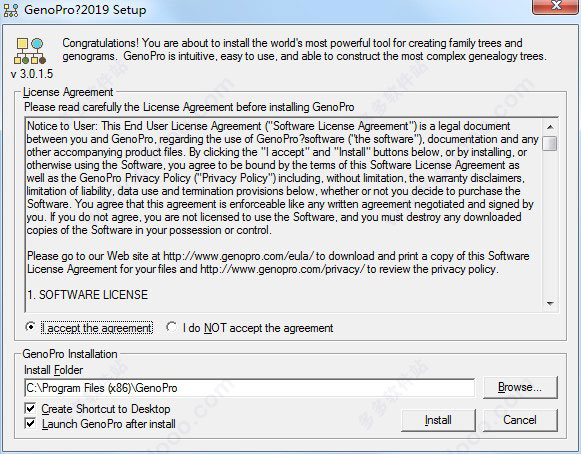
Task: Abort setup with the Cancel button
Action: tap(520, 420)
